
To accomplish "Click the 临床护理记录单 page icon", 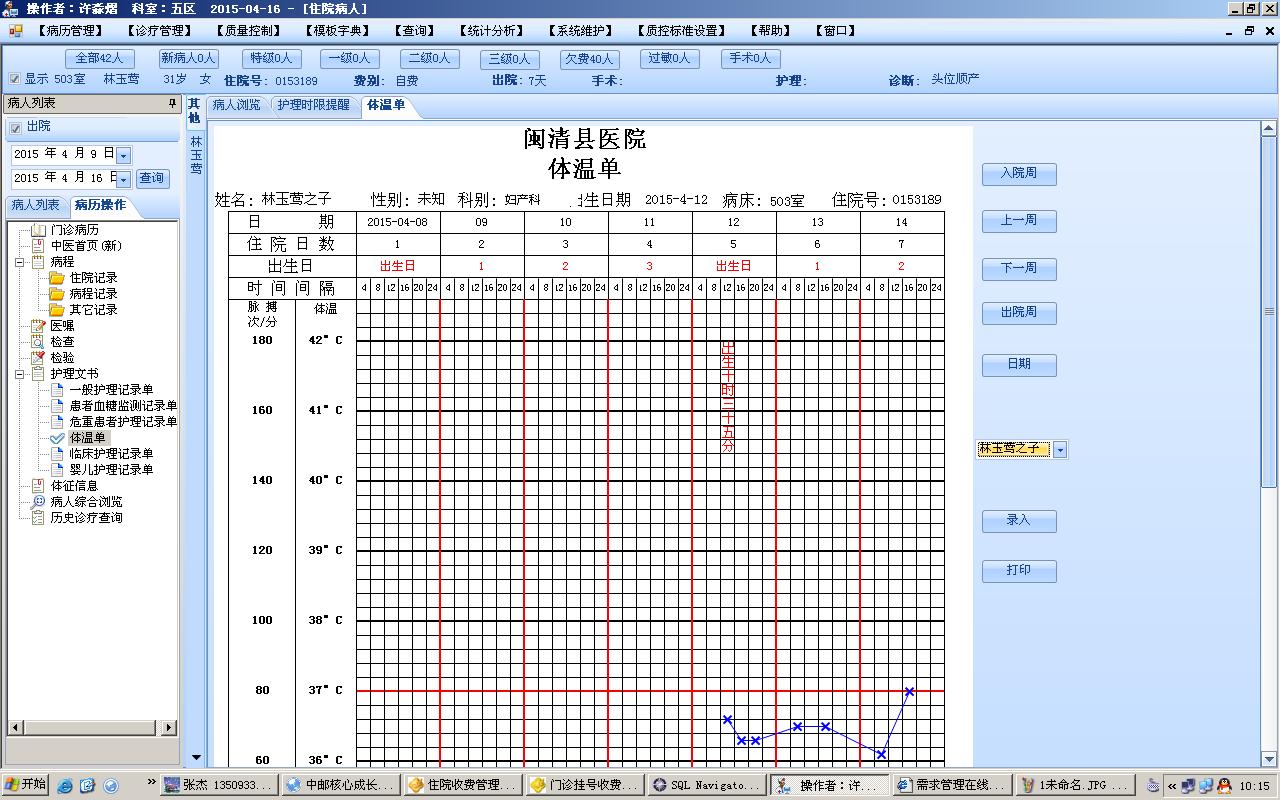I will 57,454.
